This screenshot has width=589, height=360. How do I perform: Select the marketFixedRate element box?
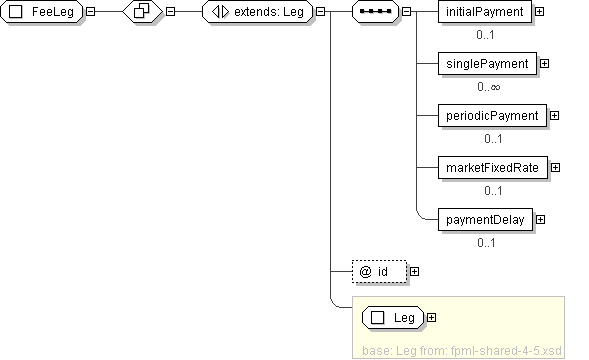[493, 167]
